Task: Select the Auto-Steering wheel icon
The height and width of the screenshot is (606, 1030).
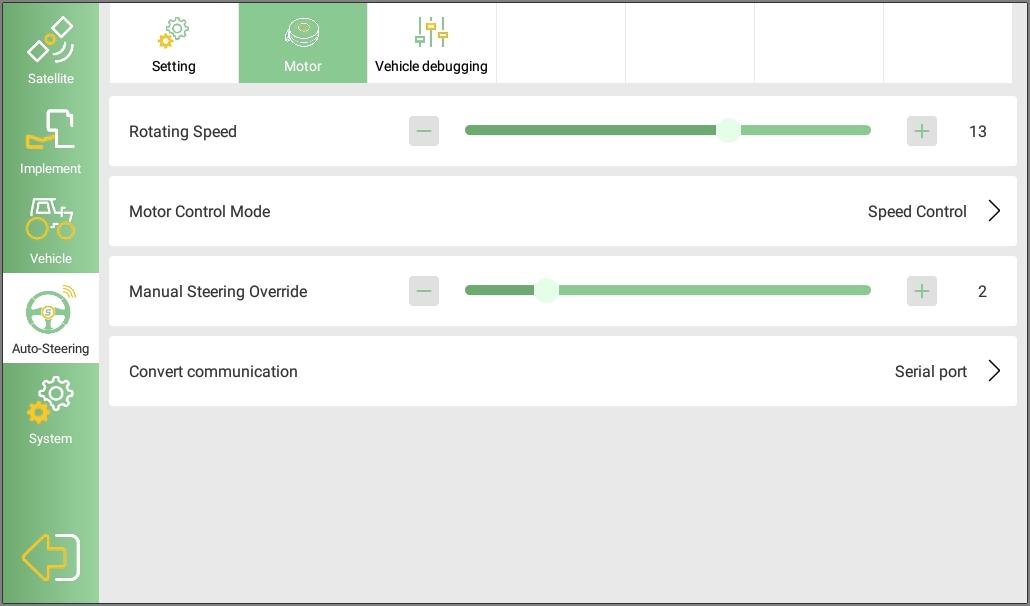Action: [50, 312]
